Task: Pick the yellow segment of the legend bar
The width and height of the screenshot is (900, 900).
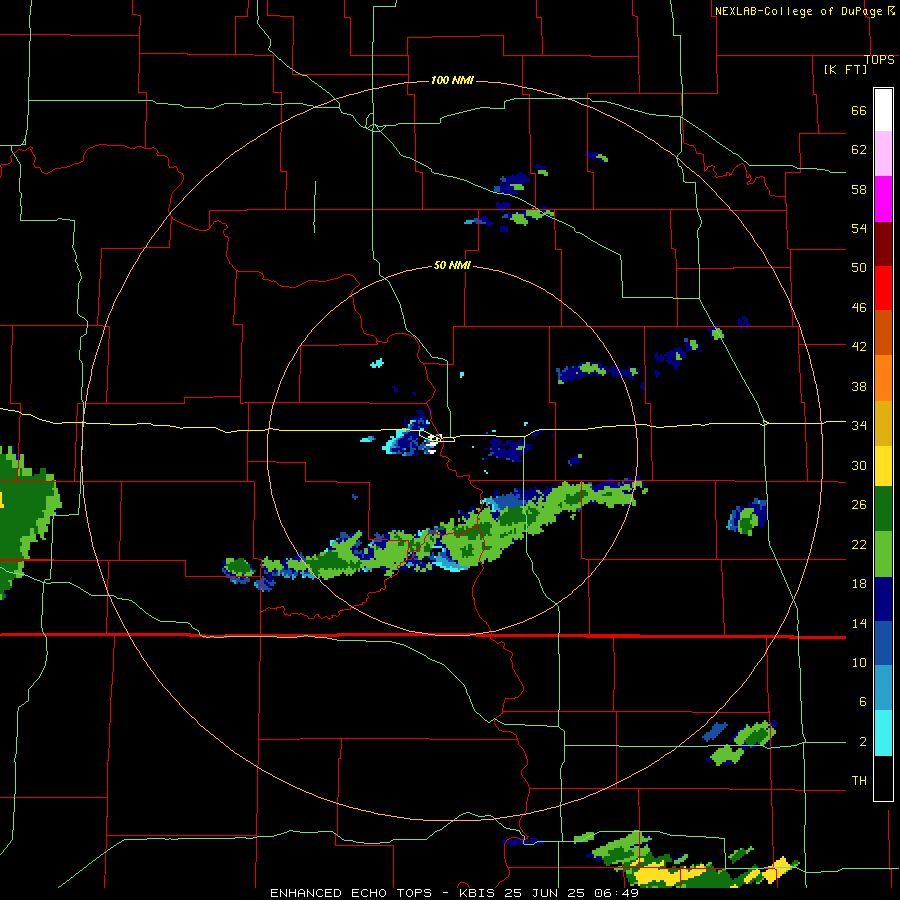Action: [883, 466]
